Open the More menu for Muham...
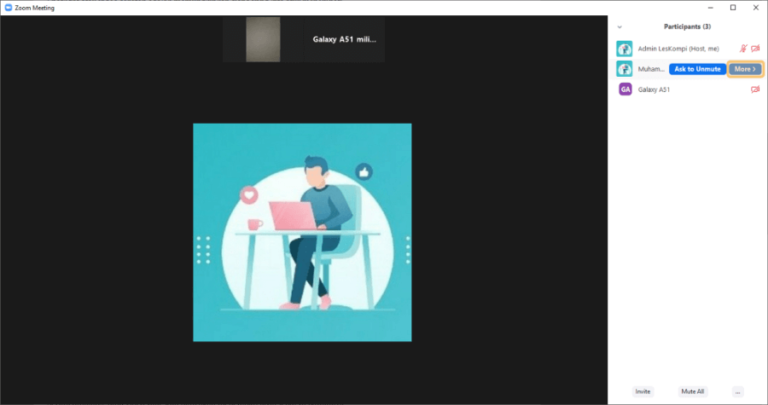The image size is (768, 405). point(745,69)
